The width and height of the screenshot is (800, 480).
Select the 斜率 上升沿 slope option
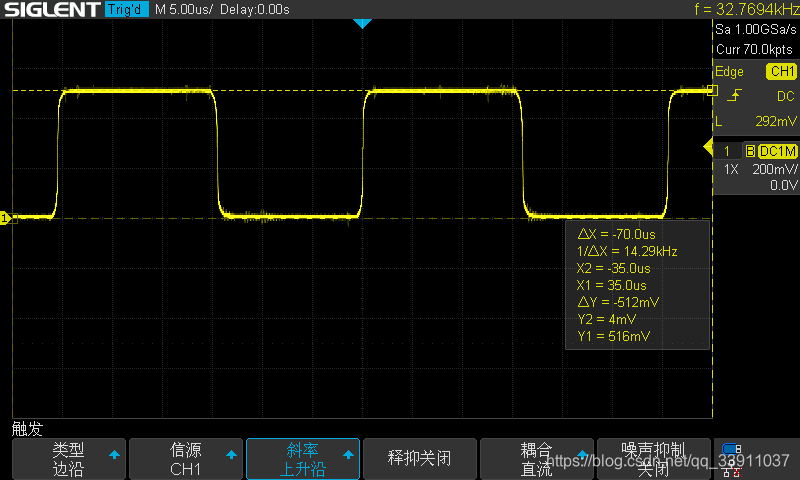pos(303,459)
